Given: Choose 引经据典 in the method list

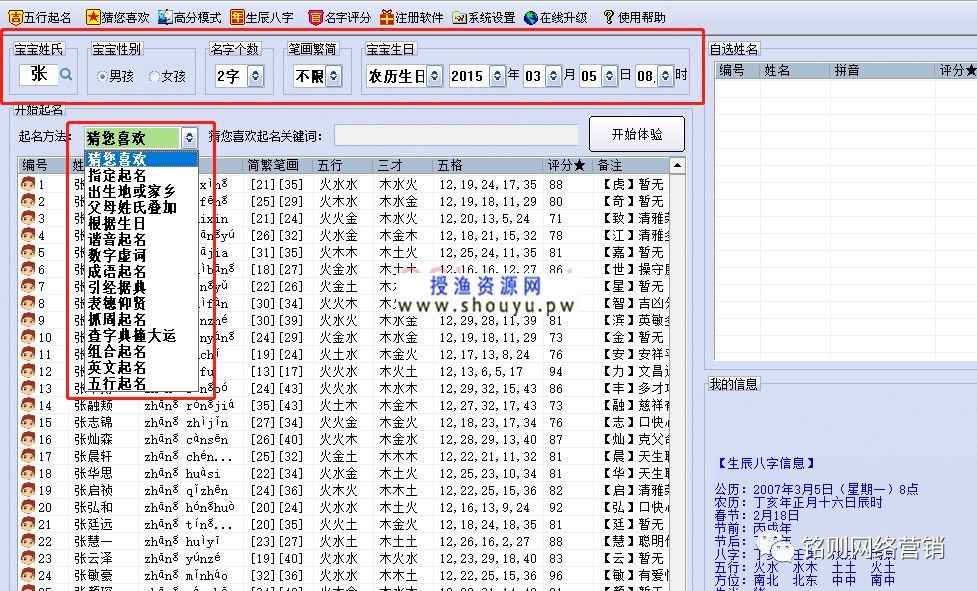Looking at the screenshot, I should click(141, 287).
